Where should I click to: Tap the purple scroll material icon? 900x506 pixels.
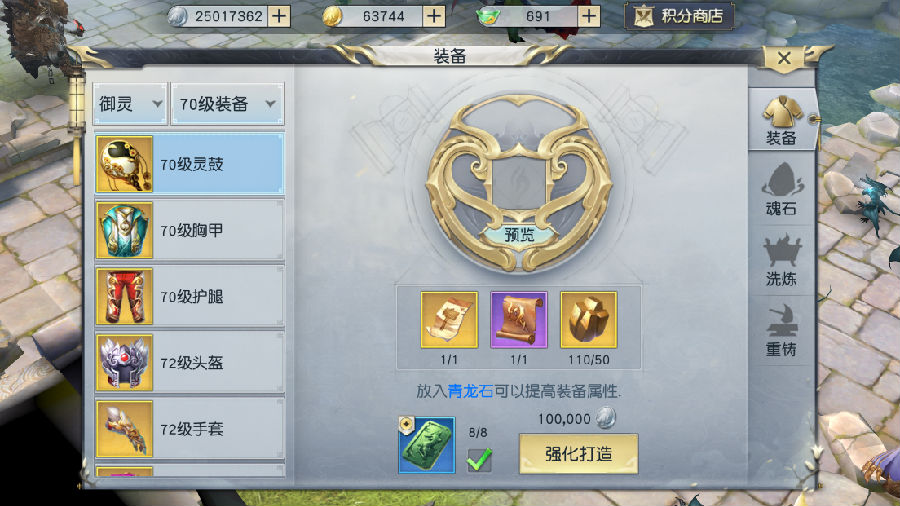tap(519, 320)
